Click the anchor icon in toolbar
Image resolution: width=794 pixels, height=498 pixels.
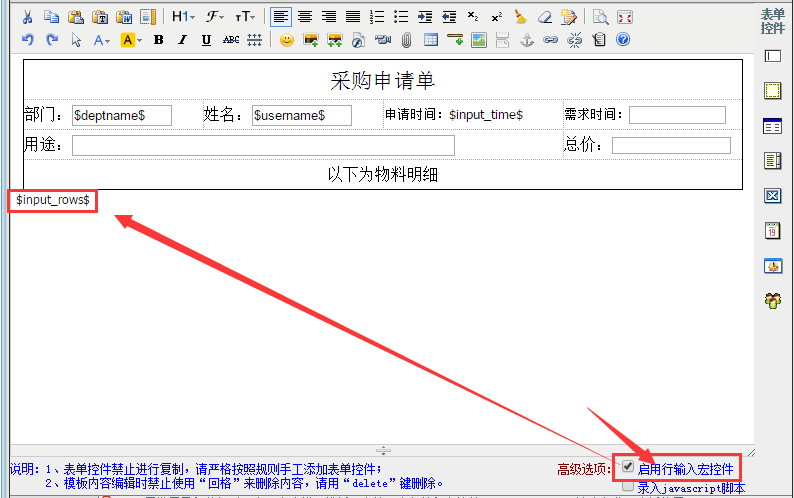click(x=527, y=41)
